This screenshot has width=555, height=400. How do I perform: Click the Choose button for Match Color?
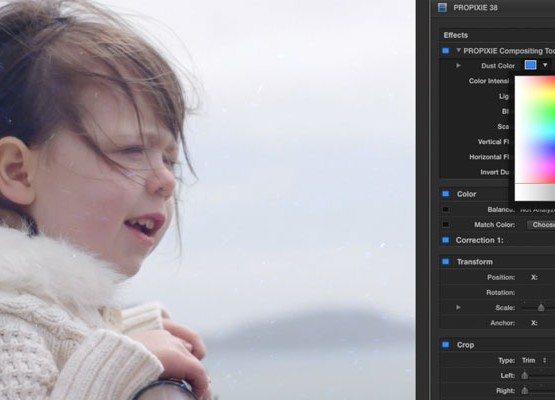tap(541, 225)
